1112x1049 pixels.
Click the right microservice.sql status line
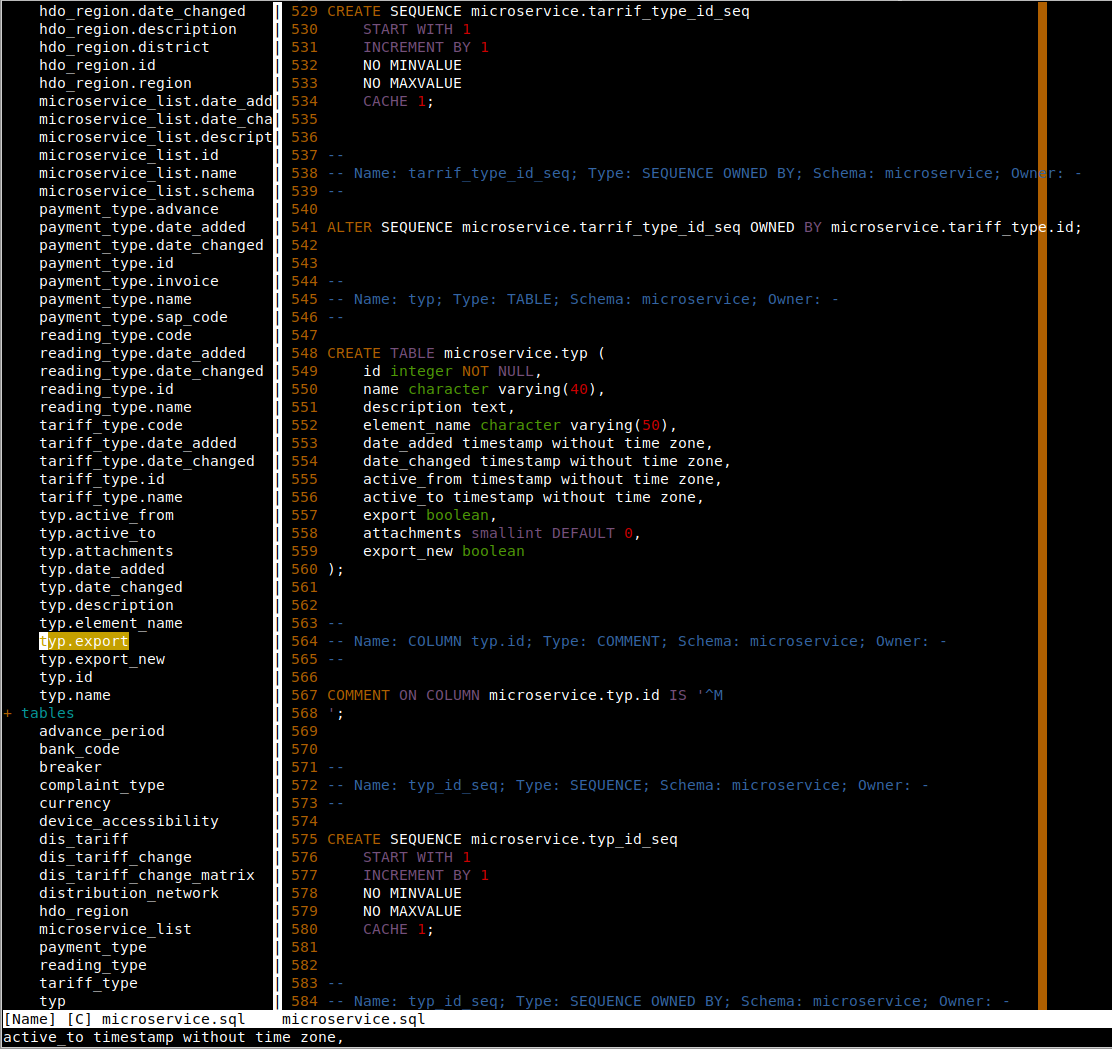point(353,1019)
